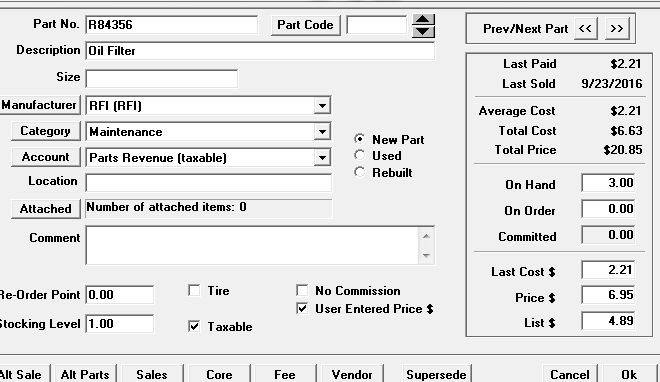
Task: Enable the Tire checkbox
Action: tap(194, 290)
